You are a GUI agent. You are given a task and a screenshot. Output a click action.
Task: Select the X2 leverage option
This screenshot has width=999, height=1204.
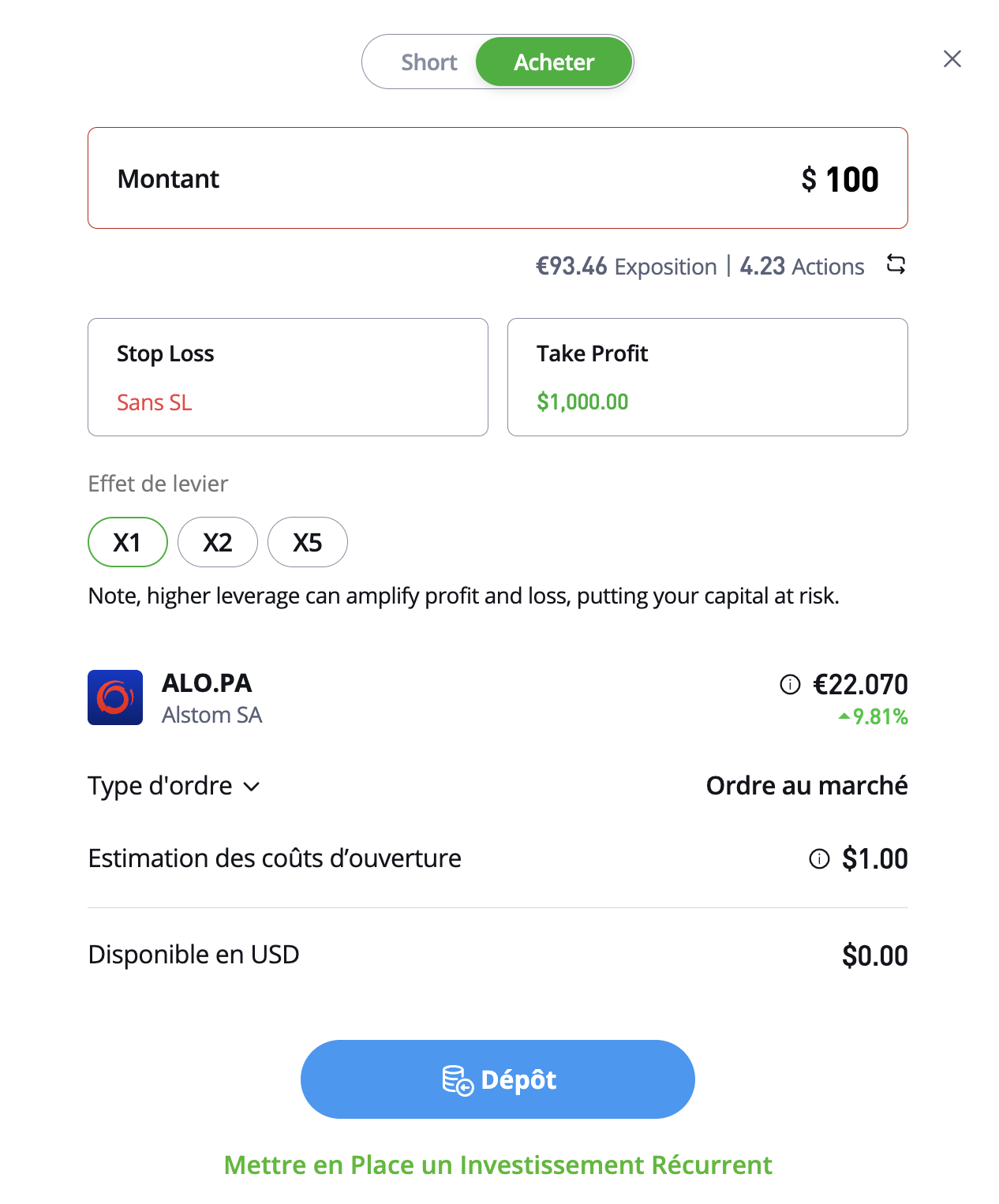218,542
